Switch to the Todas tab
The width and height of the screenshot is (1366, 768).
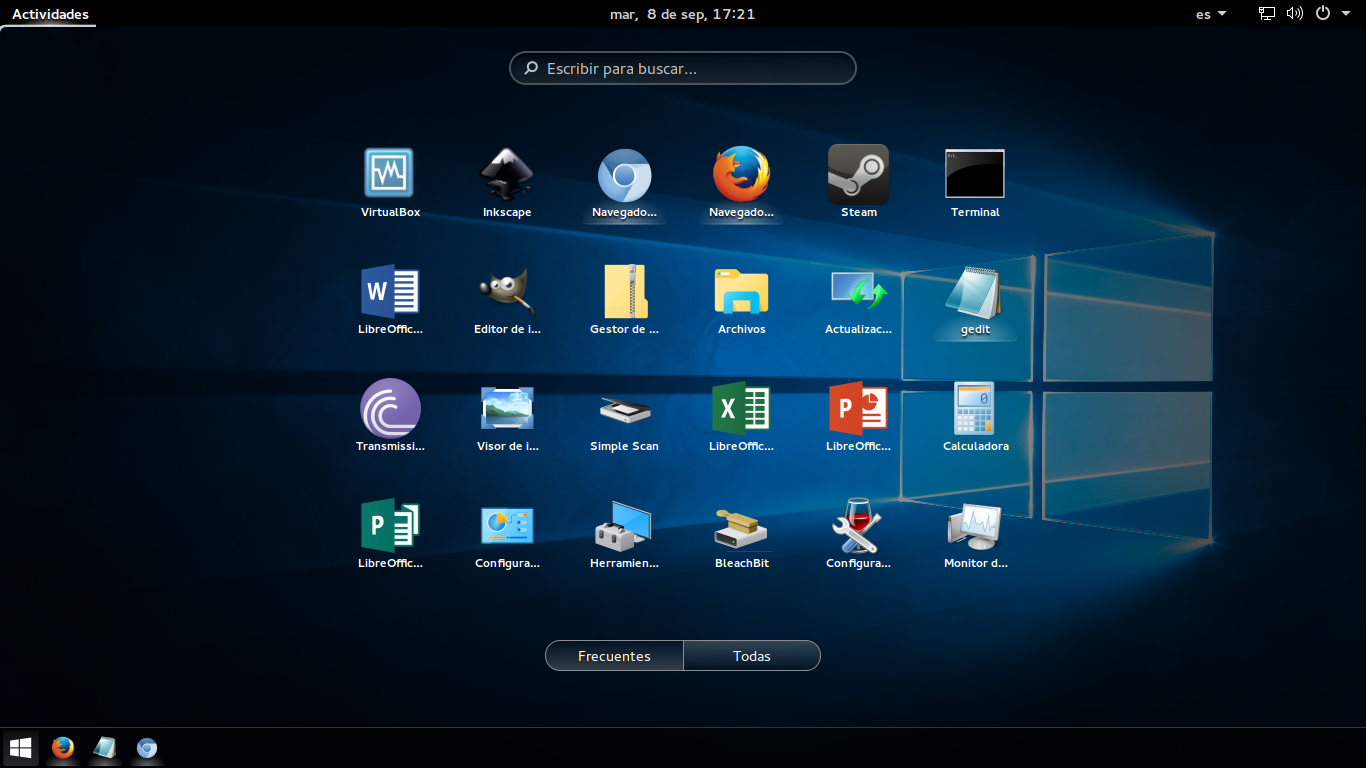[x=751, y=655]
